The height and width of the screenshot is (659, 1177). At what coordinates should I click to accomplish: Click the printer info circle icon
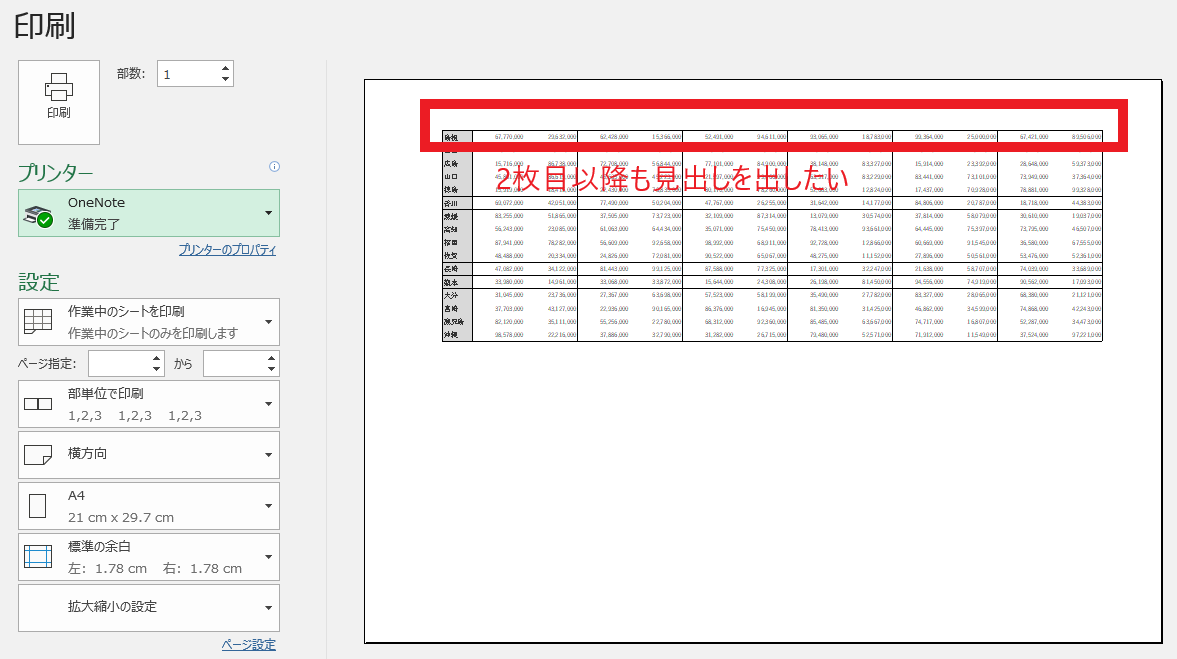click(x=275, y=167)
